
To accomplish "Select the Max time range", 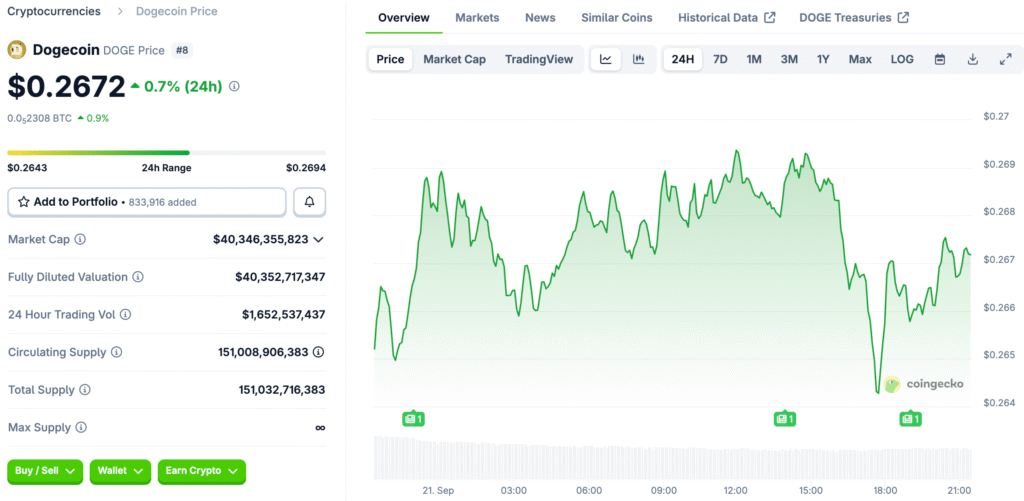I will point(860,59).
